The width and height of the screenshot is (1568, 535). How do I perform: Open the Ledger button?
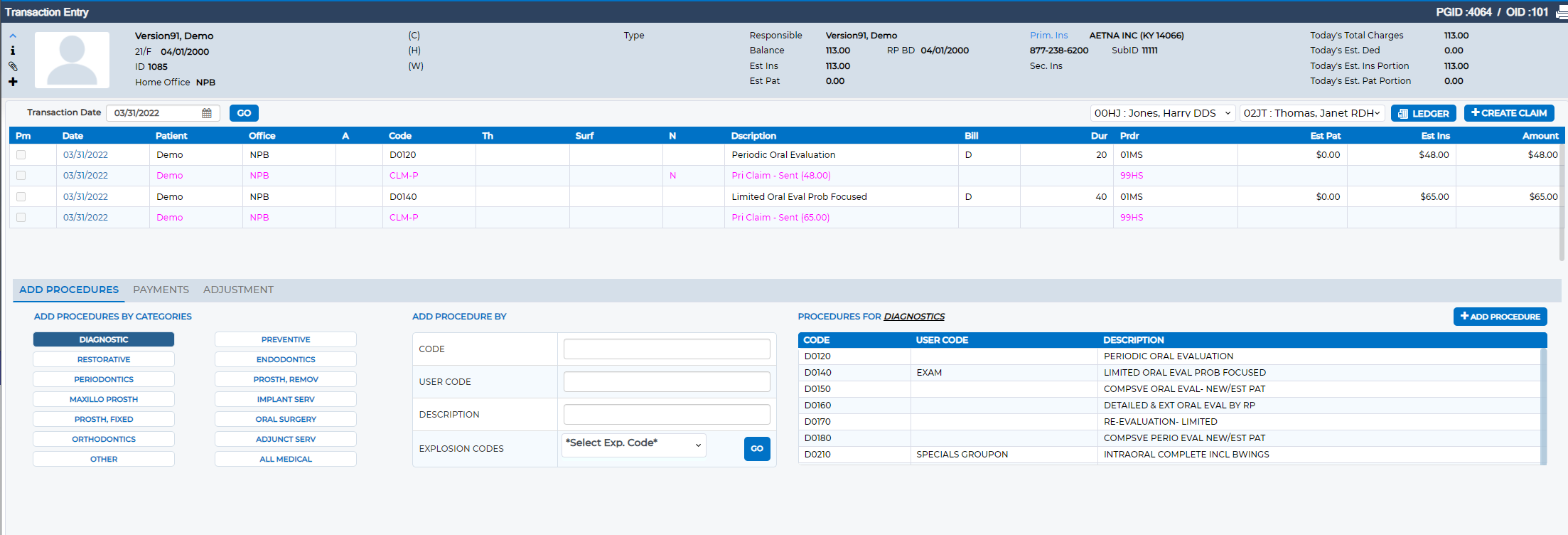pos(1424,113)
